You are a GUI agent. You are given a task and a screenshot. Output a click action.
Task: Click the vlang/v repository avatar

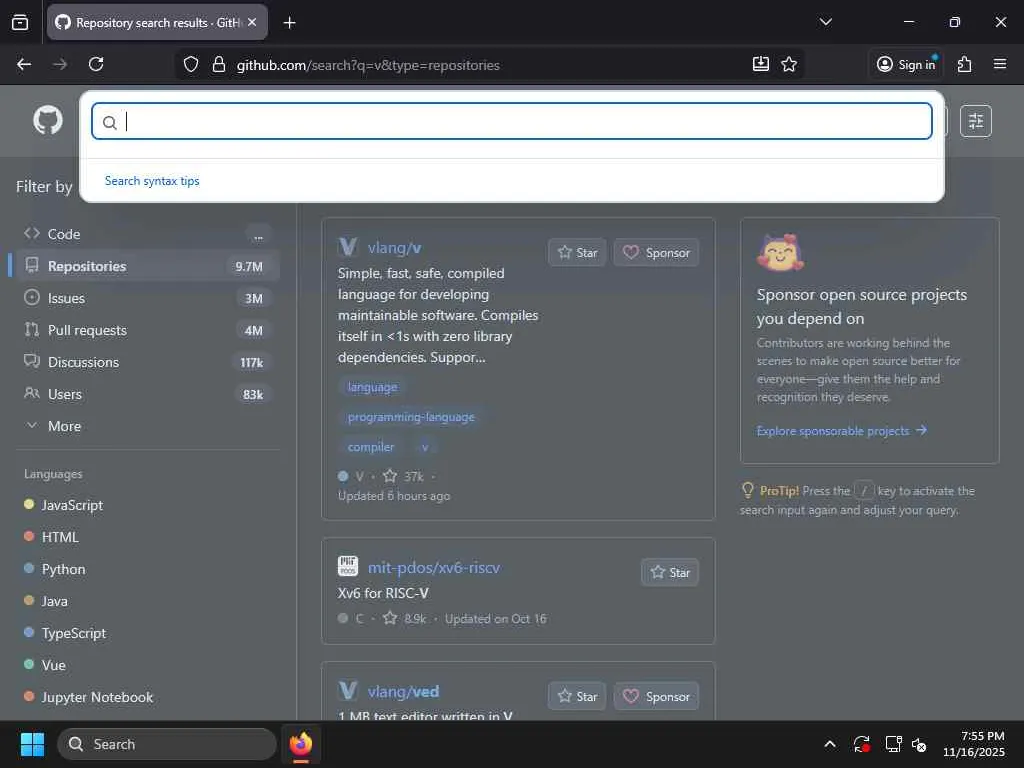tap(348, 247)
